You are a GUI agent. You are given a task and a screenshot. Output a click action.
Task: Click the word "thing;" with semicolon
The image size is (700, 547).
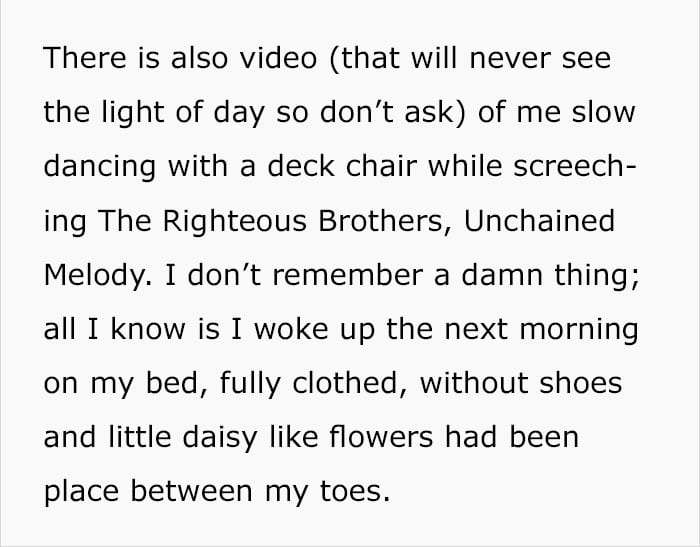[x=597, y=276]
